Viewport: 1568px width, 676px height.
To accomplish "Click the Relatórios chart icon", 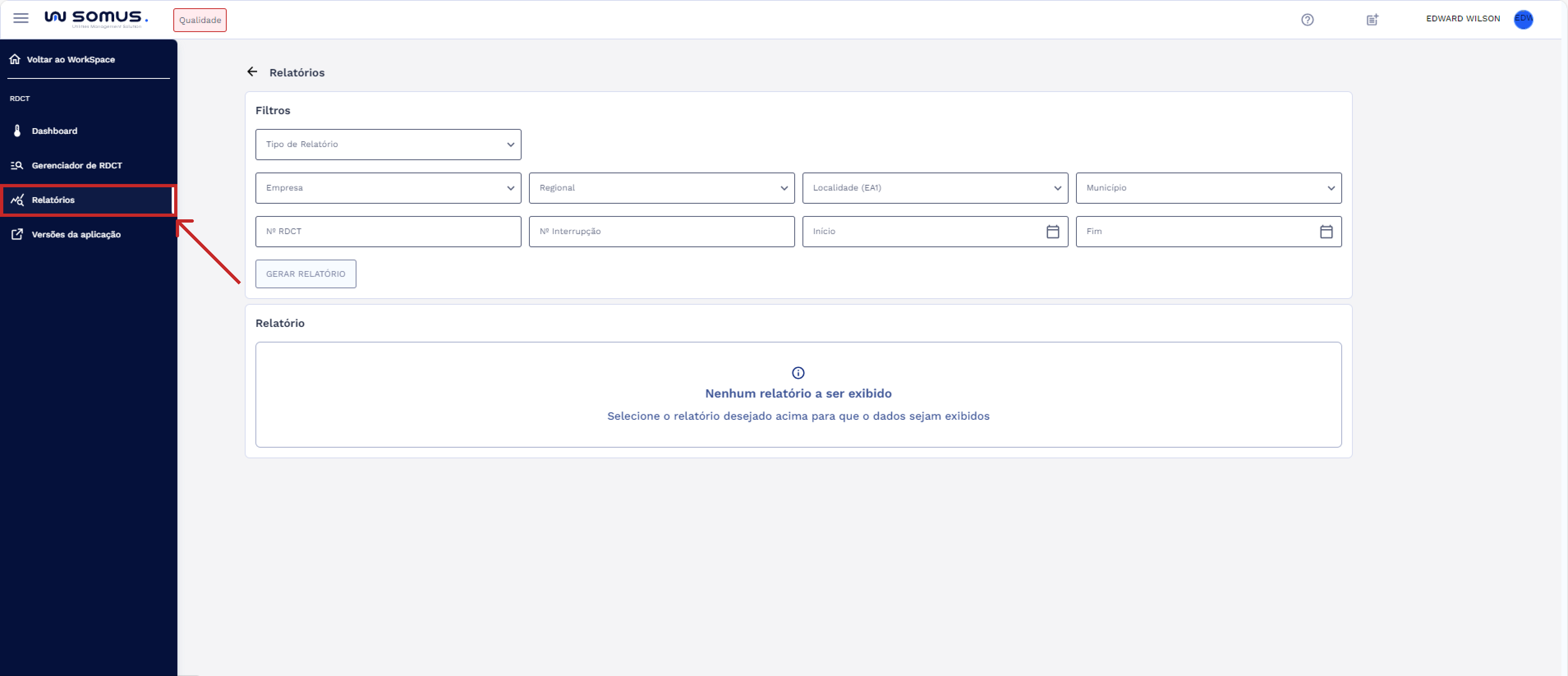I will coord(18,200).
